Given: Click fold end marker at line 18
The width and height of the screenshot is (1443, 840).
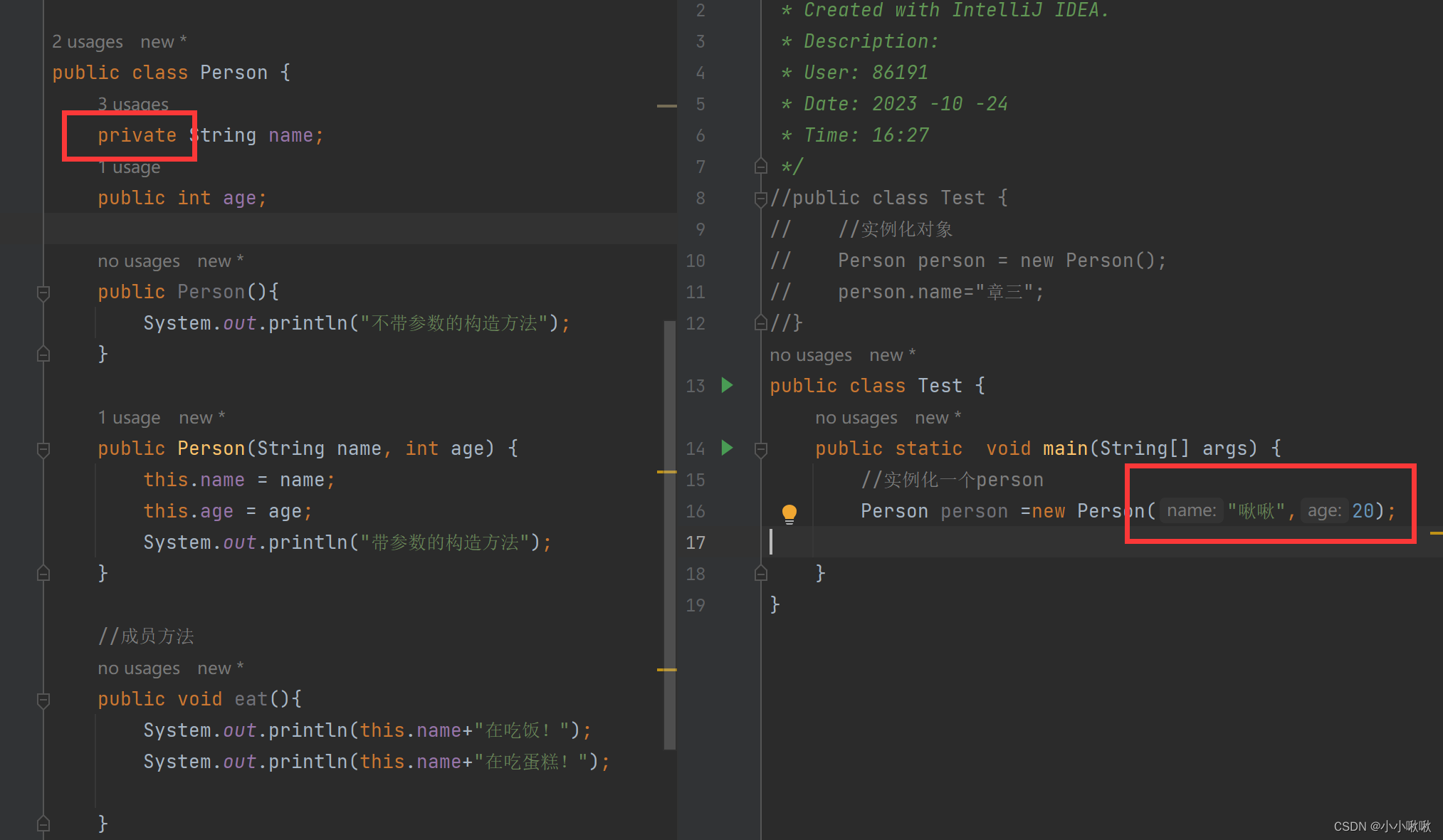Looking at the screenshot, I should click(761, 573).
